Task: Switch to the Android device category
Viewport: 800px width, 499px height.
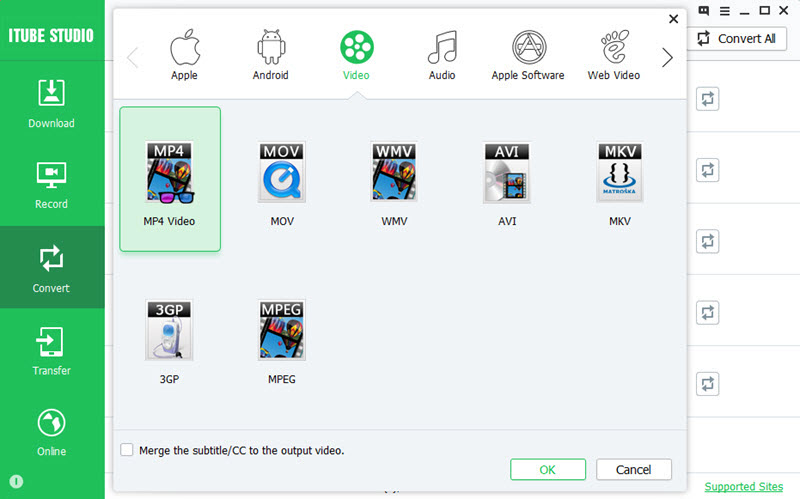Action: click(270, 55)
